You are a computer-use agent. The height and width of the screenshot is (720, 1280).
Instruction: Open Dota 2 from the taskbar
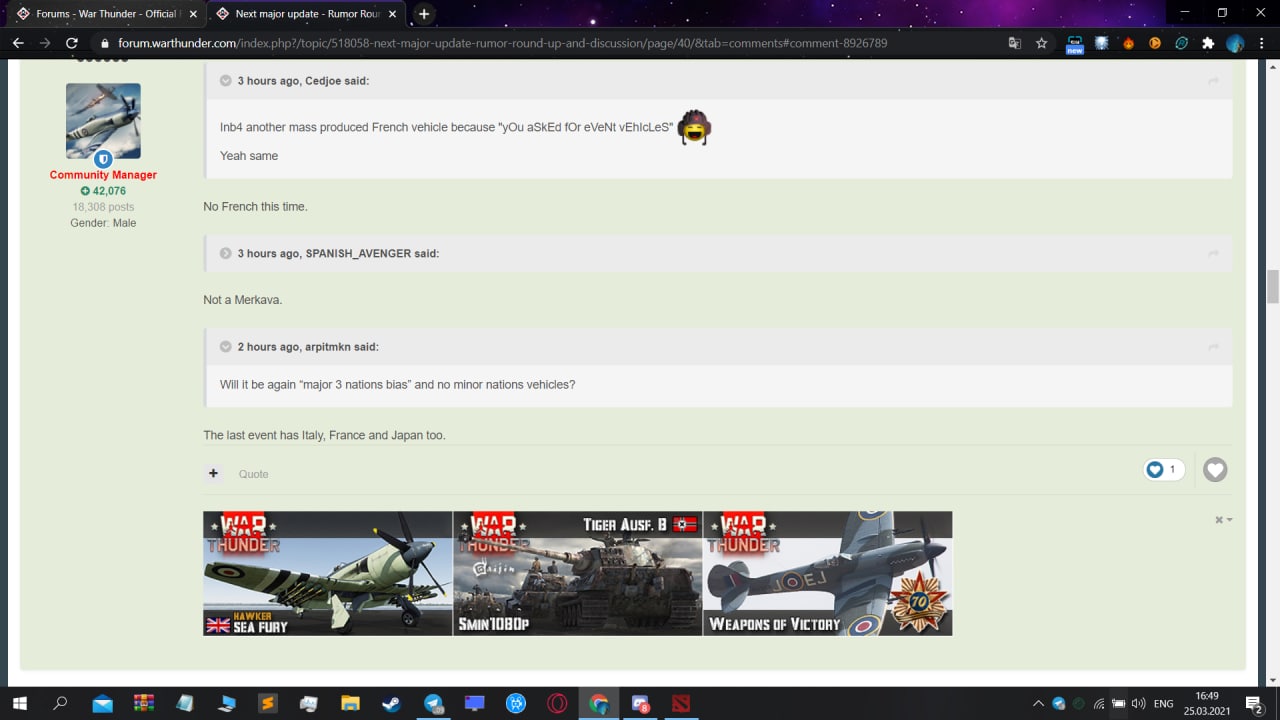point(681,703)
